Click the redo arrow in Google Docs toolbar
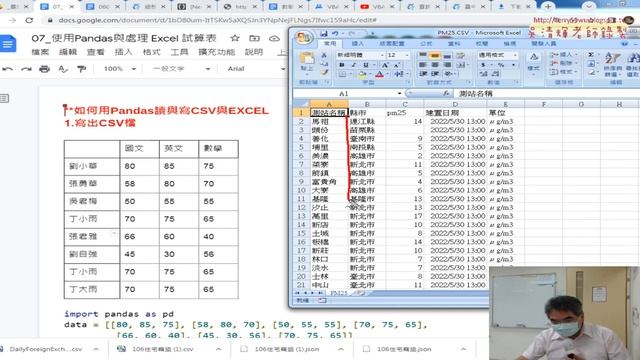 pos(26,69)
